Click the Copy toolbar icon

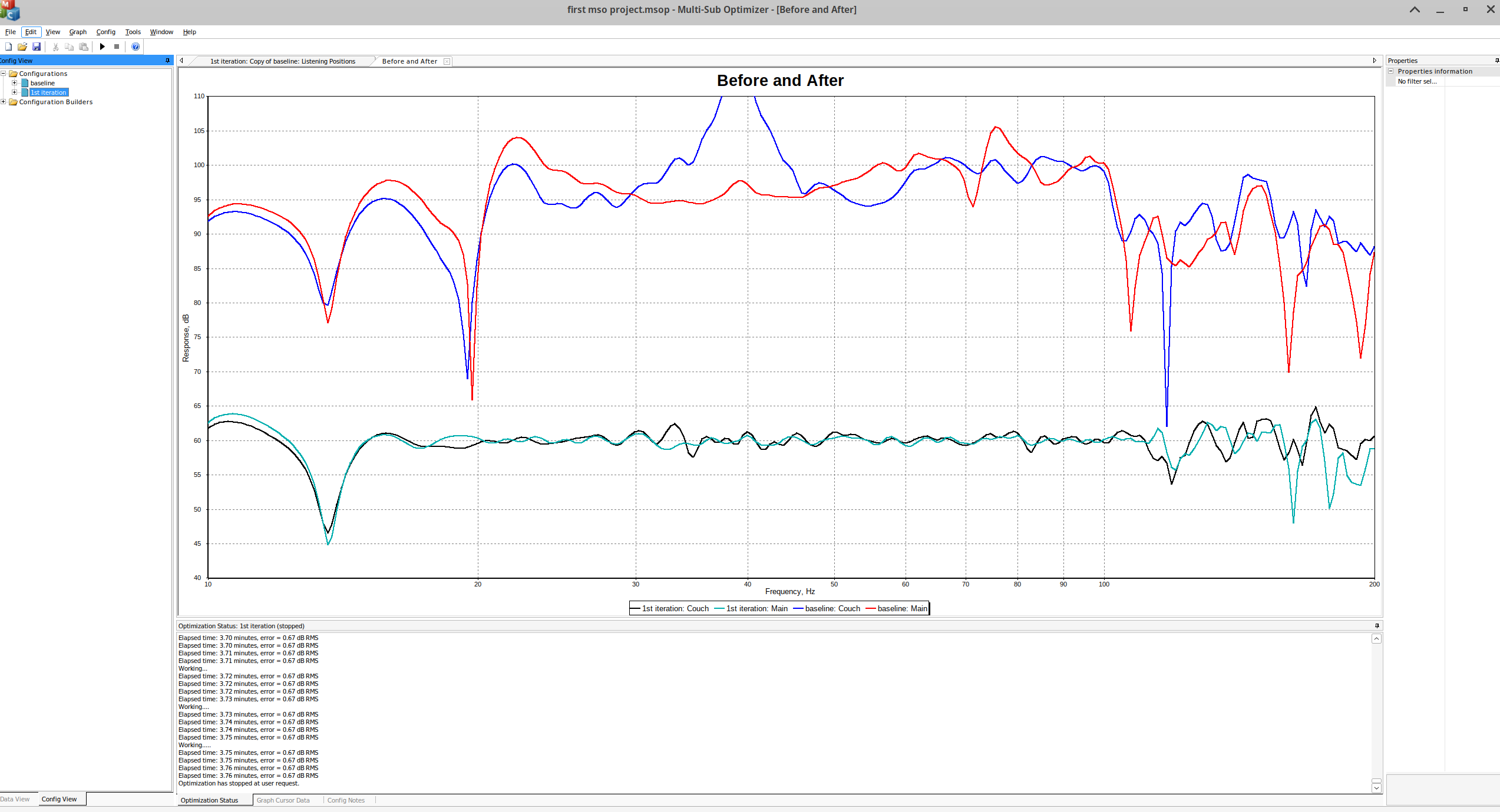pyautogui.click(x=70, y=47)
